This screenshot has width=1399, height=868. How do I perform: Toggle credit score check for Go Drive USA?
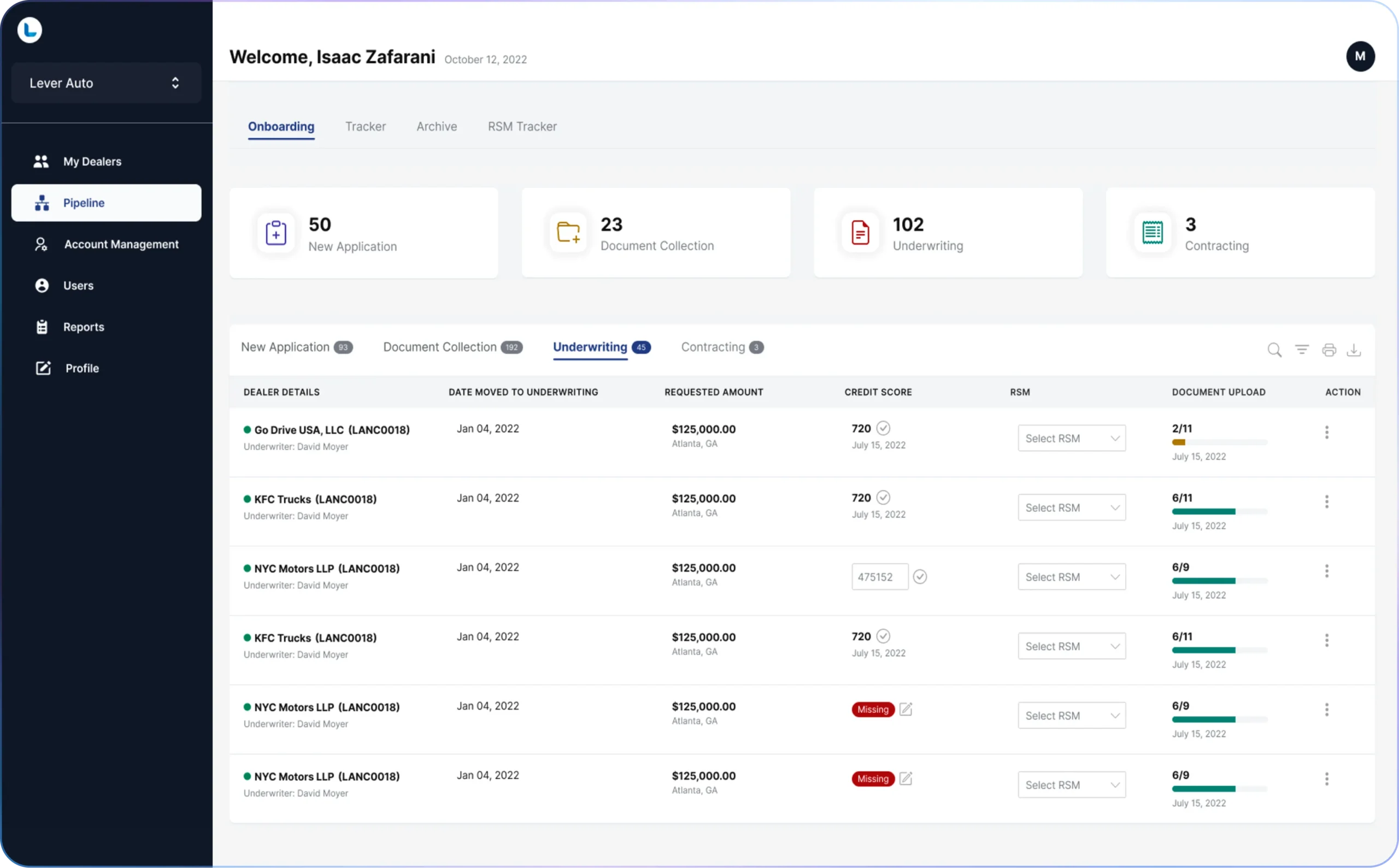(x=883, y=428)
